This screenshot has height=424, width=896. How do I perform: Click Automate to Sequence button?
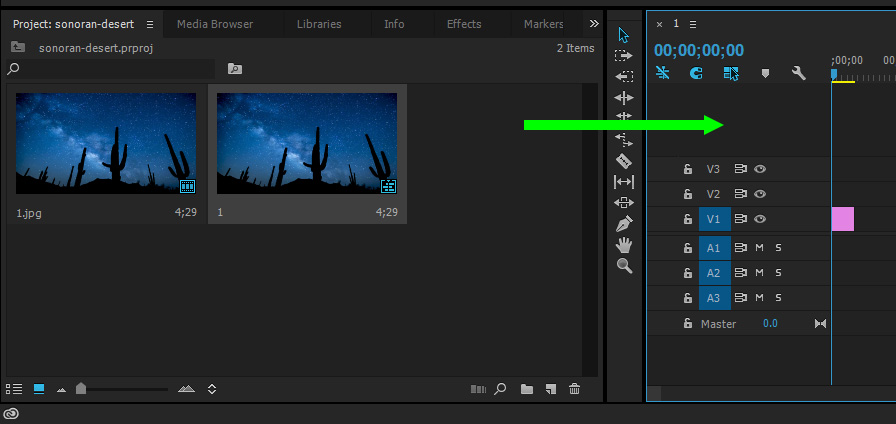[478, 389]
